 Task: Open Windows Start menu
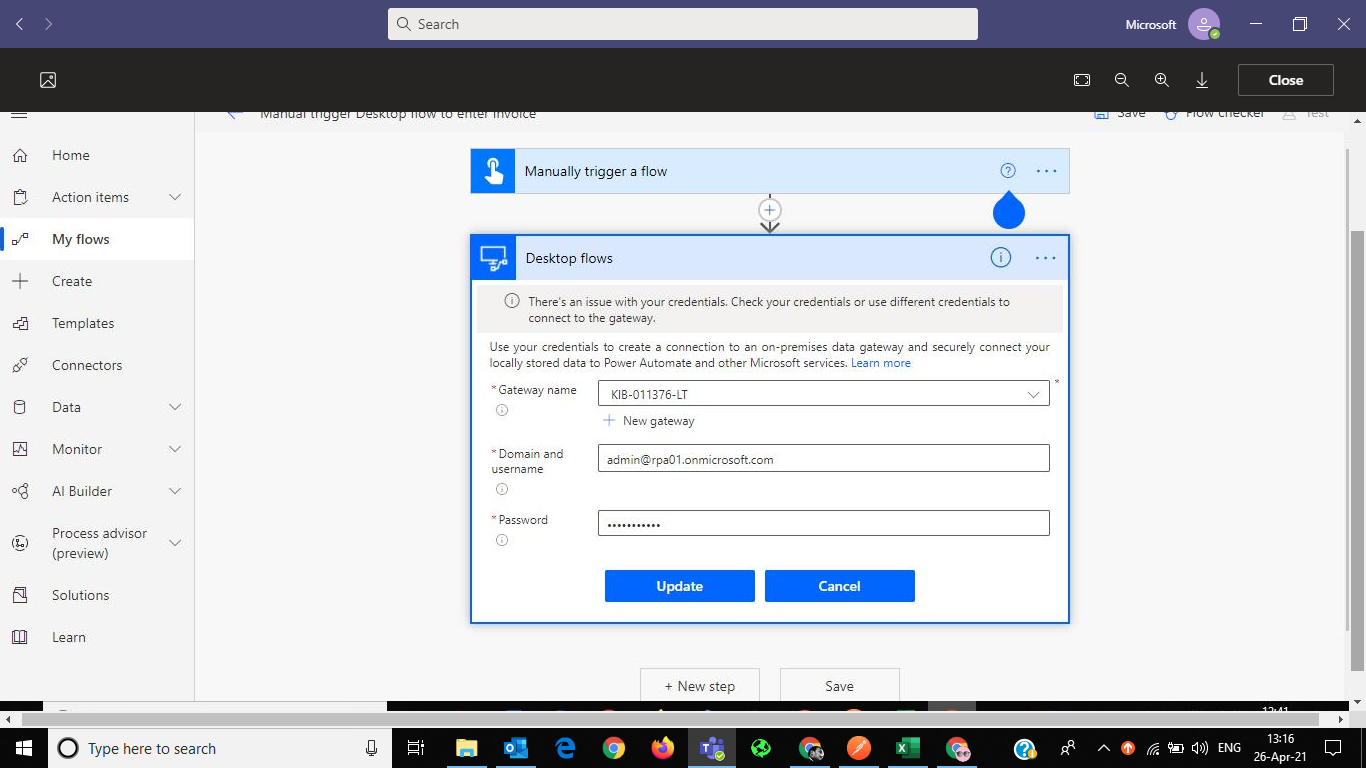(x=23, y=748)
